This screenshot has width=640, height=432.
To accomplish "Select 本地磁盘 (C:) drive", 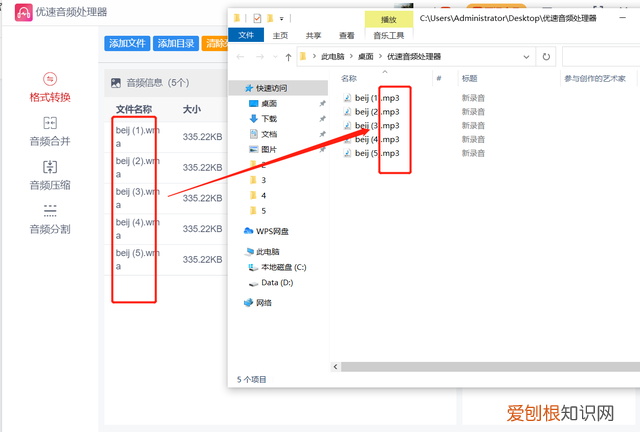I will pos(283,267).
